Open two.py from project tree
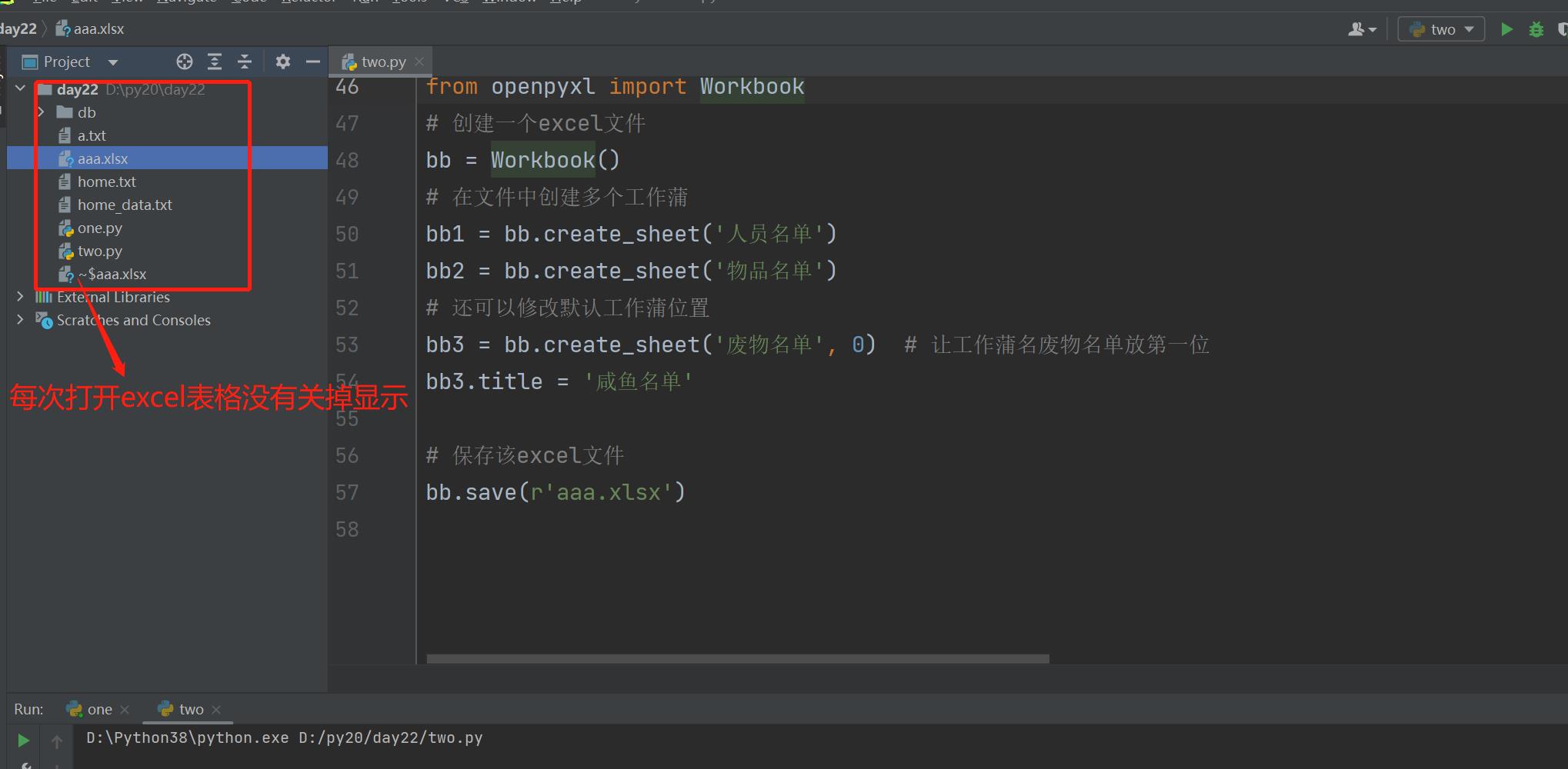Viewport: 1568px width, 769px height. point(99,251)
